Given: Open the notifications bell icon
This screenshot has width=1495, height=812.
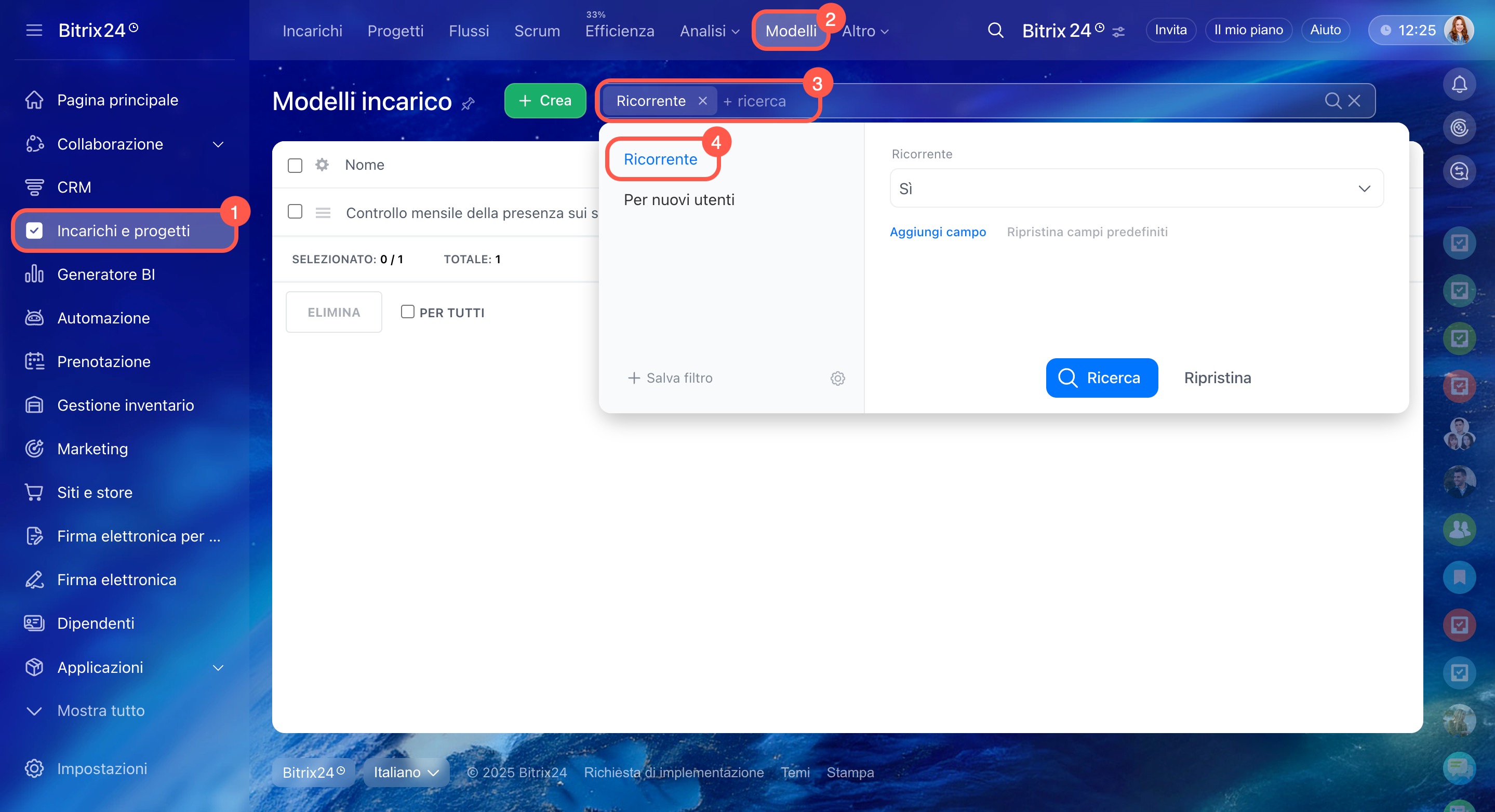Looking at the screenshot, I should 1459,85.
